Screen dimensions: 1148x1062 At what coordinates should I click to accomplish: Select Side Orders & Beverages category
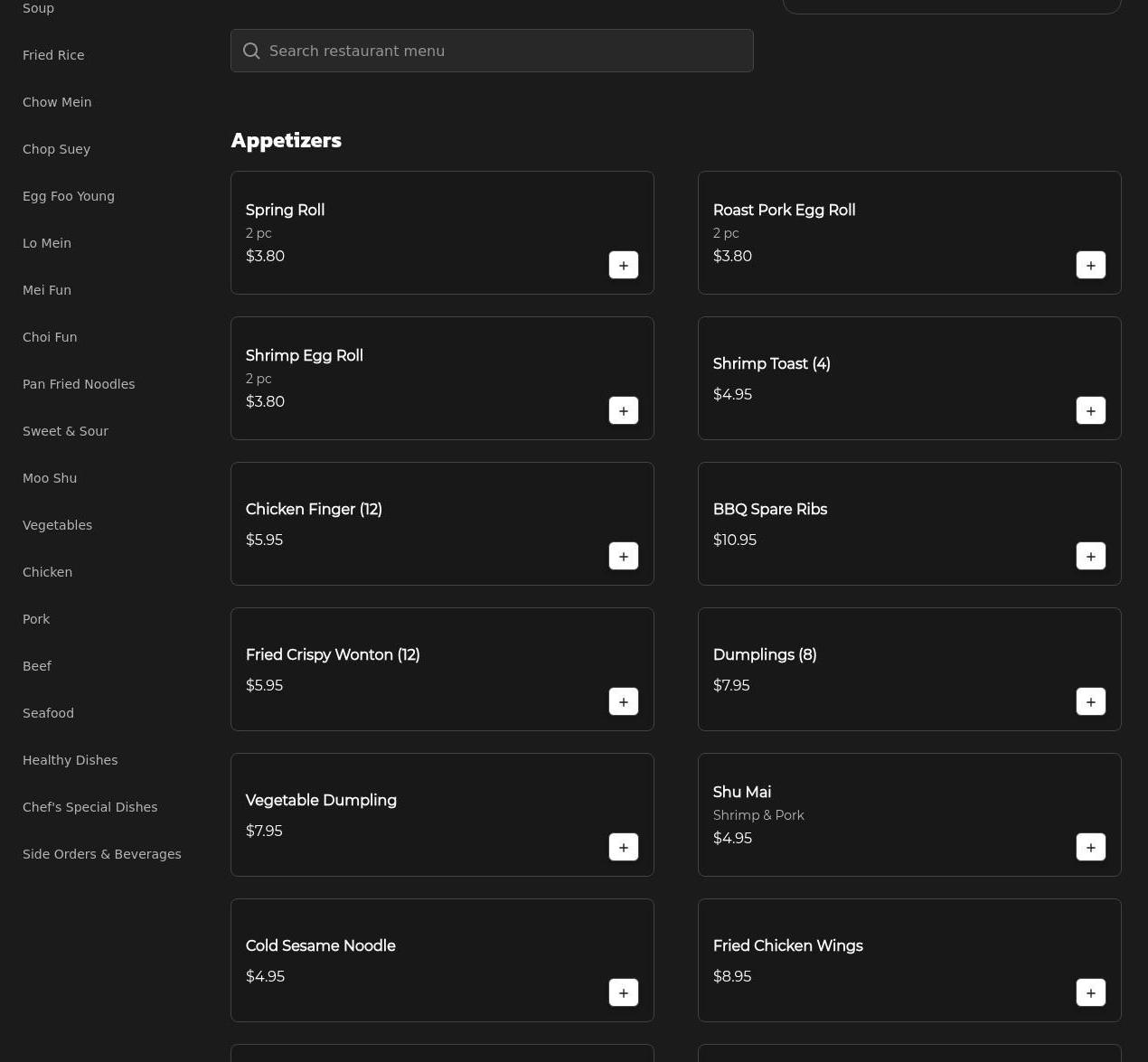click(x=101, y=854)
